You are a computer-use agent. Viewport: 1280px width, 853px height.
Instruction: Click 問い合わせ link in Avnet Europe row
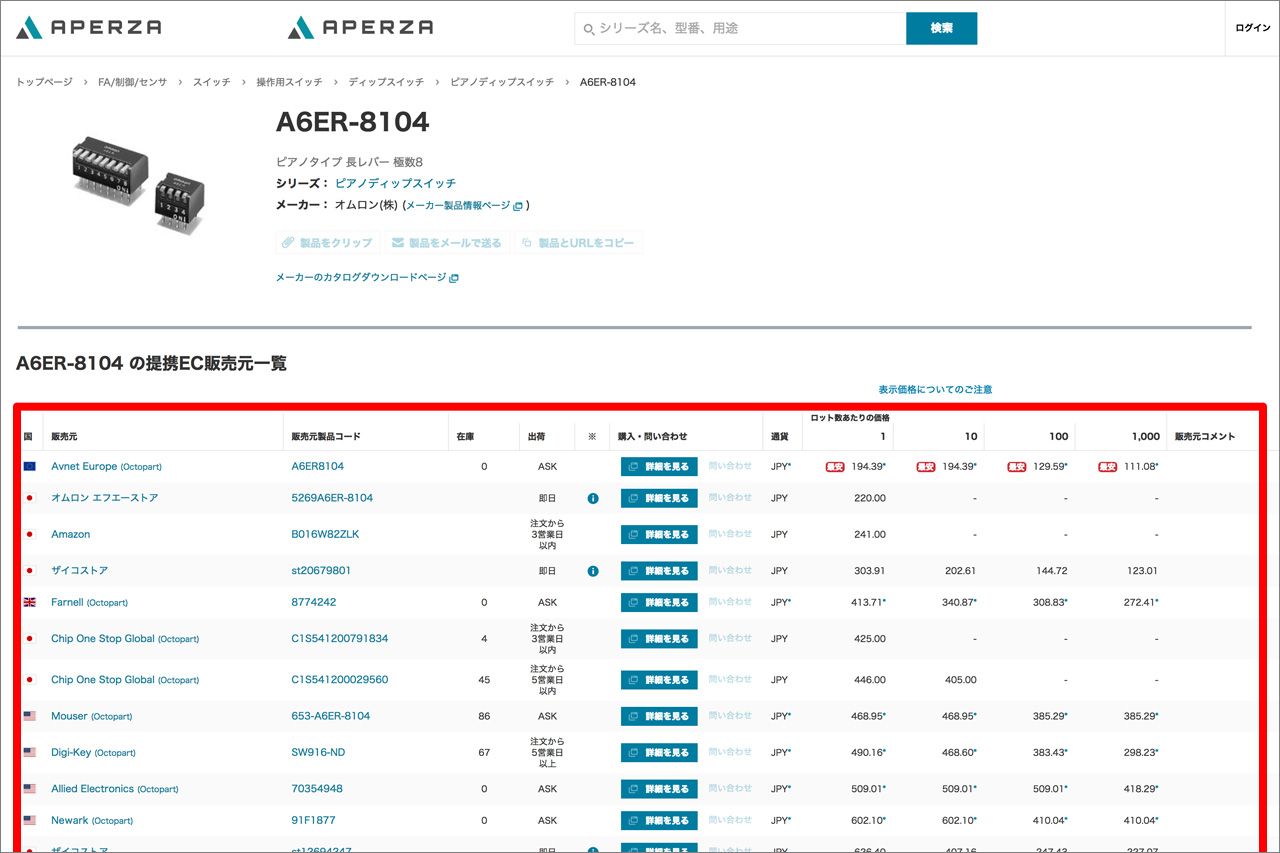pos(730,466)
